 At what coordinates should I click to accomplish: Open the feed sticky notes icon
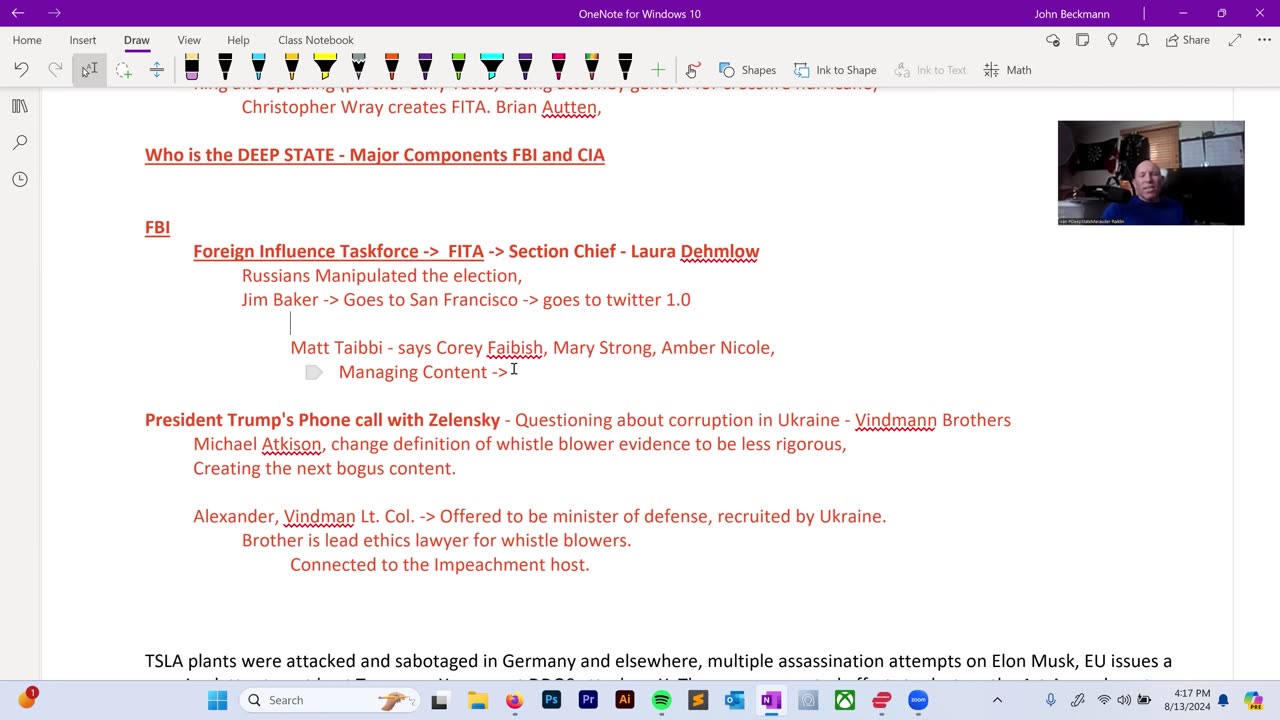(1082, 40)
